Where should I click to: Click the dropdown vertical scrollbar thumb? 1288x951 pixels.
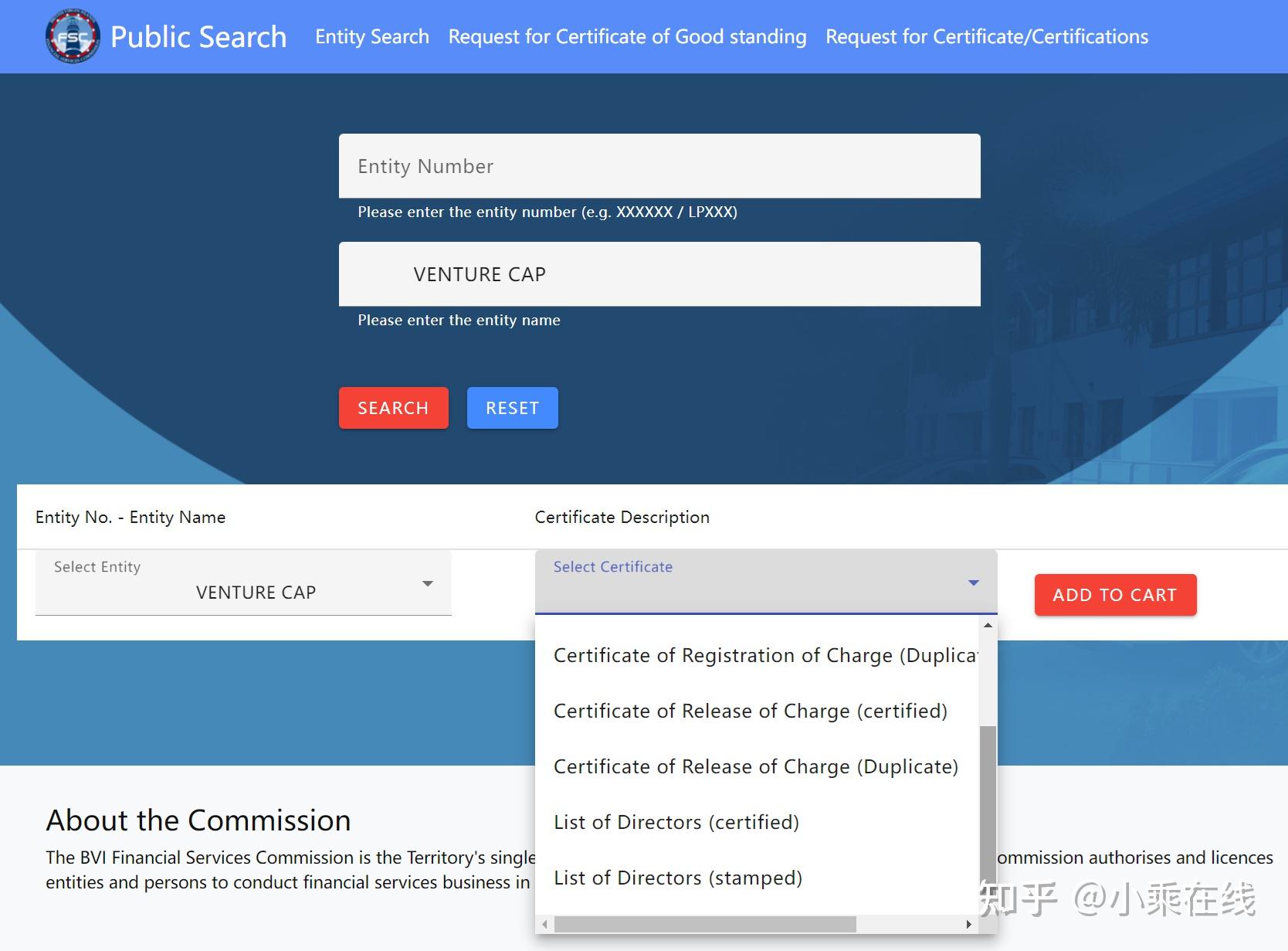(988, 819)
